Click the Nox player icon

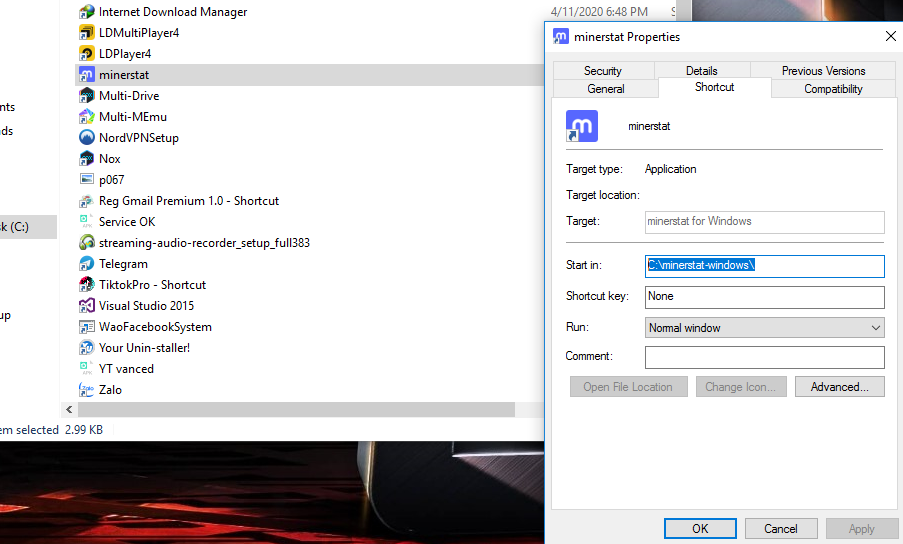[87, 159]
